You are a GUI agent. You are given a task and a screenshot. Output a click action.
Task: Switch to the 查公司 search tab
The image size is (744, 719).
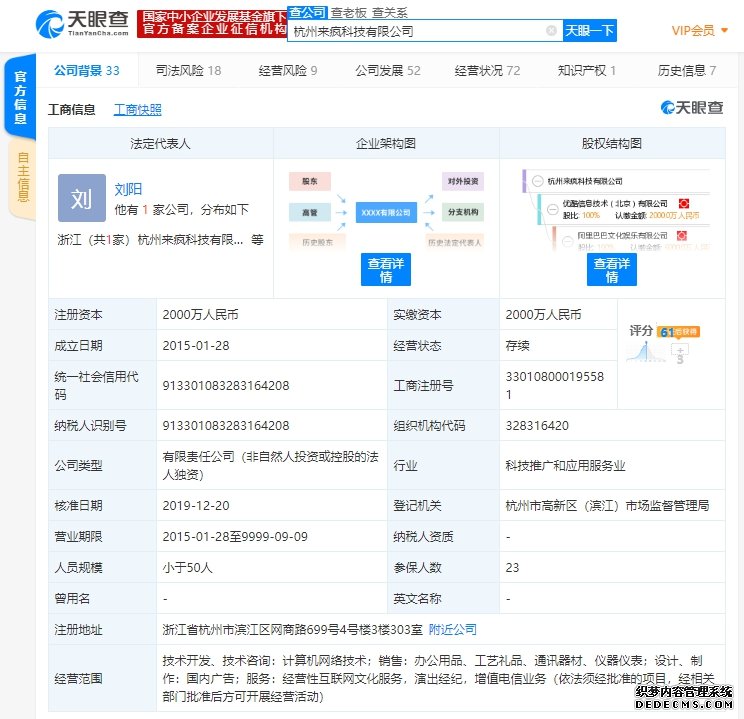(307, 12)
